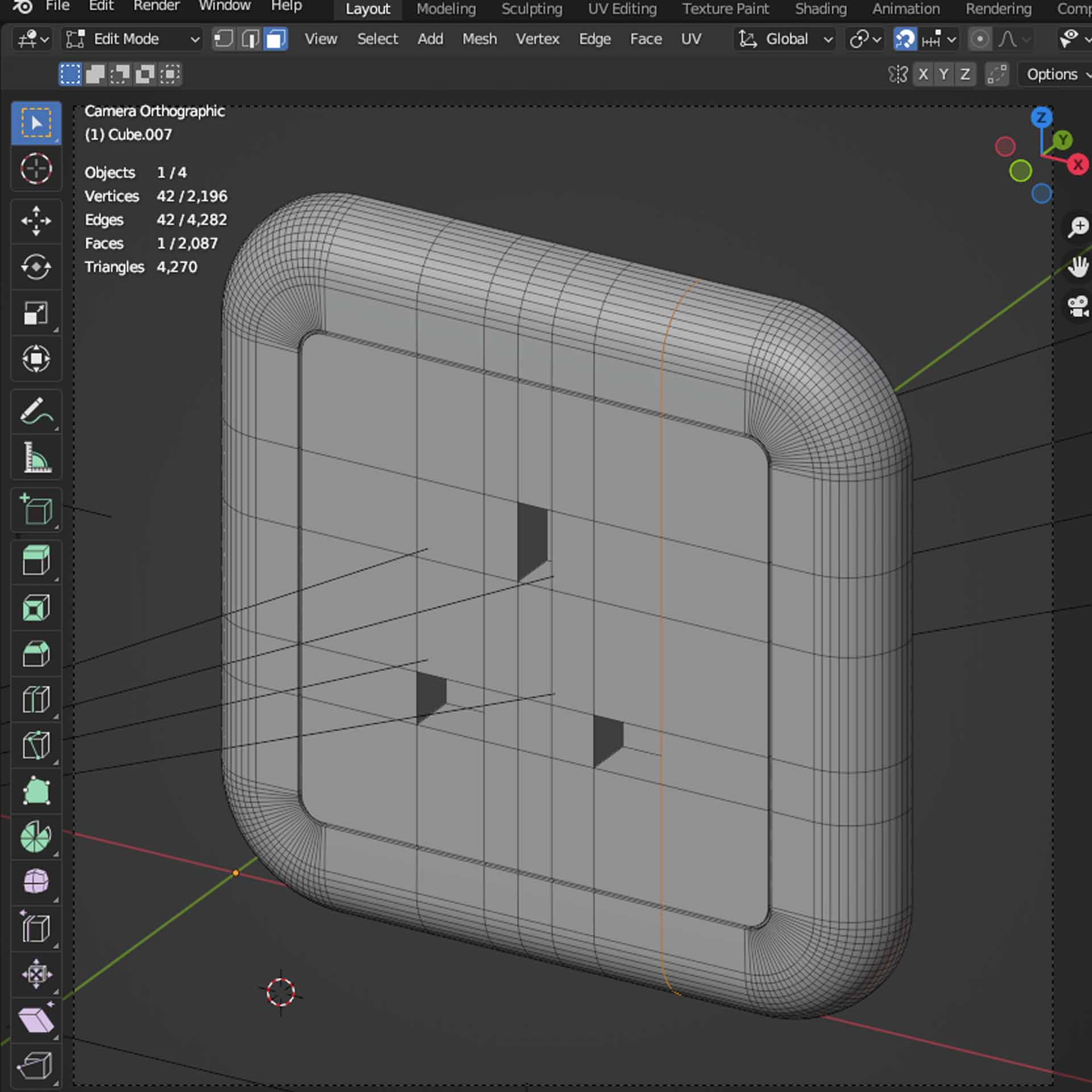The width and height of the screenshot is (1092, 1092).
Task: Select the Knife tool
Action: tap(36, 745)
